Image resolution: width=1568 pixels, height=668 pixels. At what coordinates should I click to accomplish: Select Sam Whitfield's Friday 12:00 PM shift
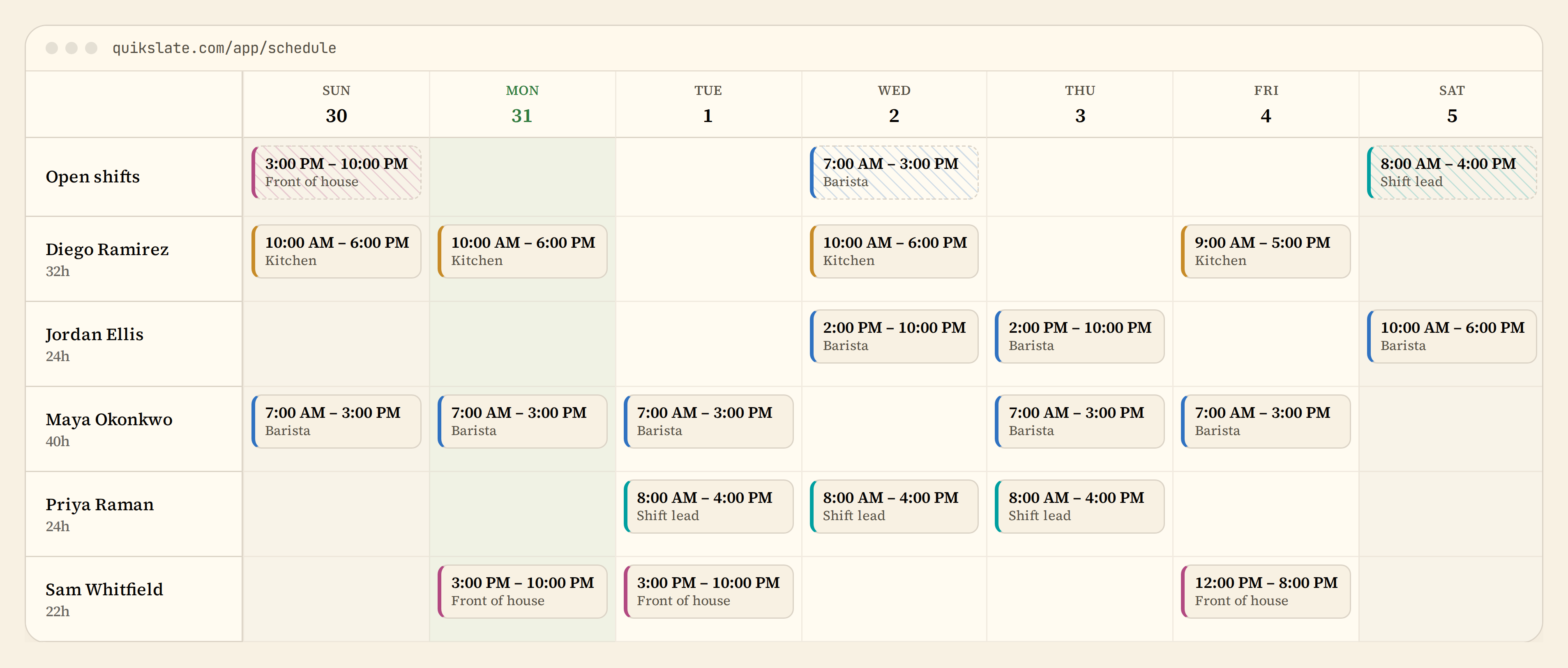[1266, 592]
